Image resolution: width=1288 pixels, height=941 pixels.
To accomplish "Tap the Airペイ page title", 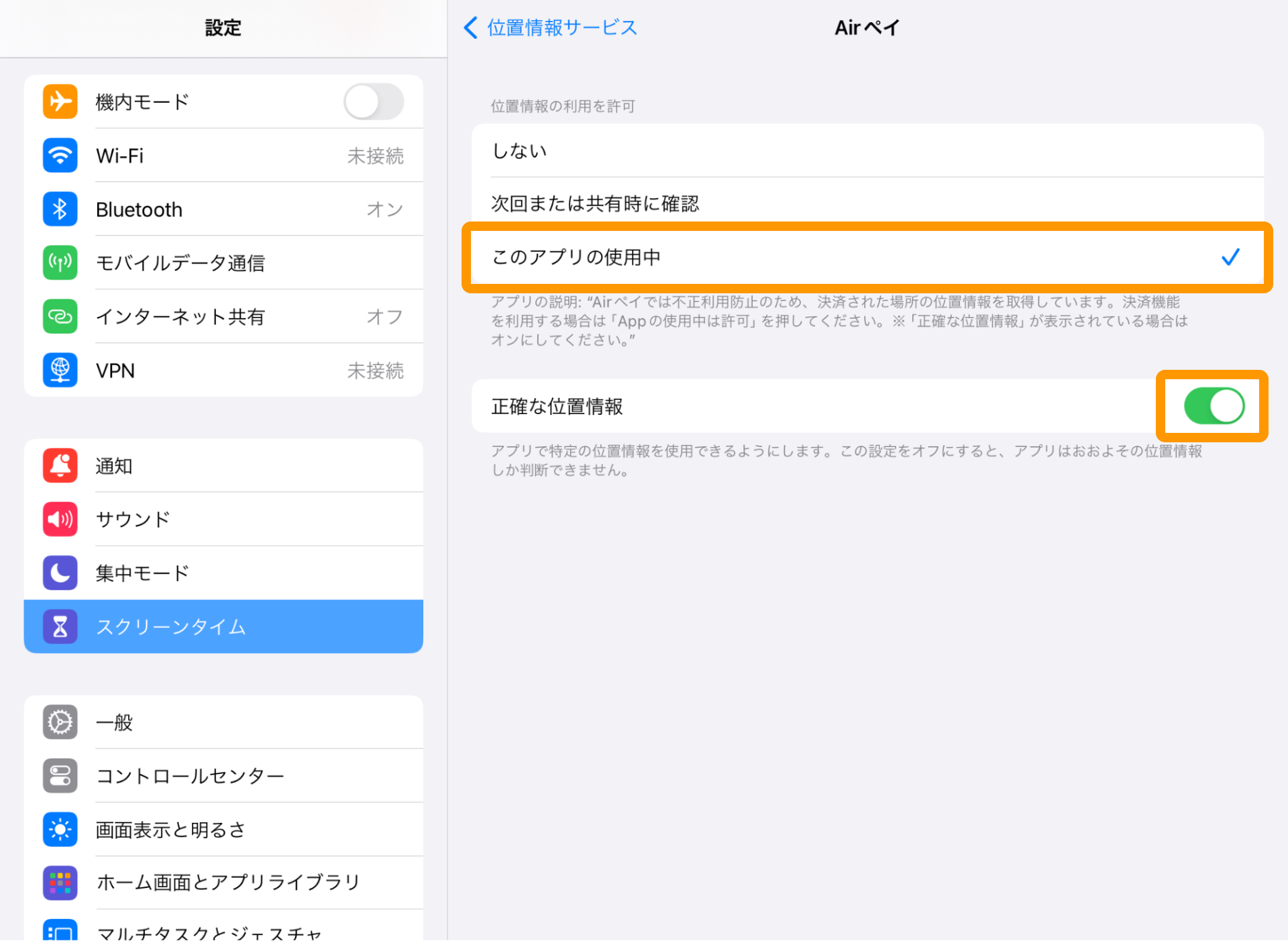I will click(867, 28).
